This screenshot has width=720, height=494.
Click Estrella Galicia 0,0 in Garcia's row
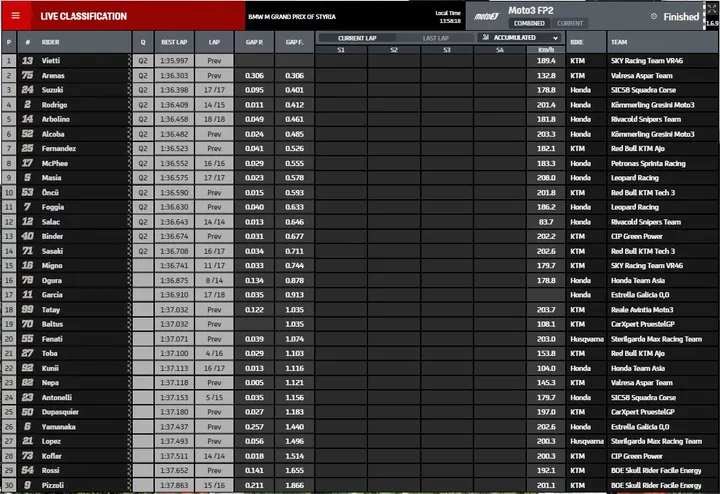click(x=640, y=295)
